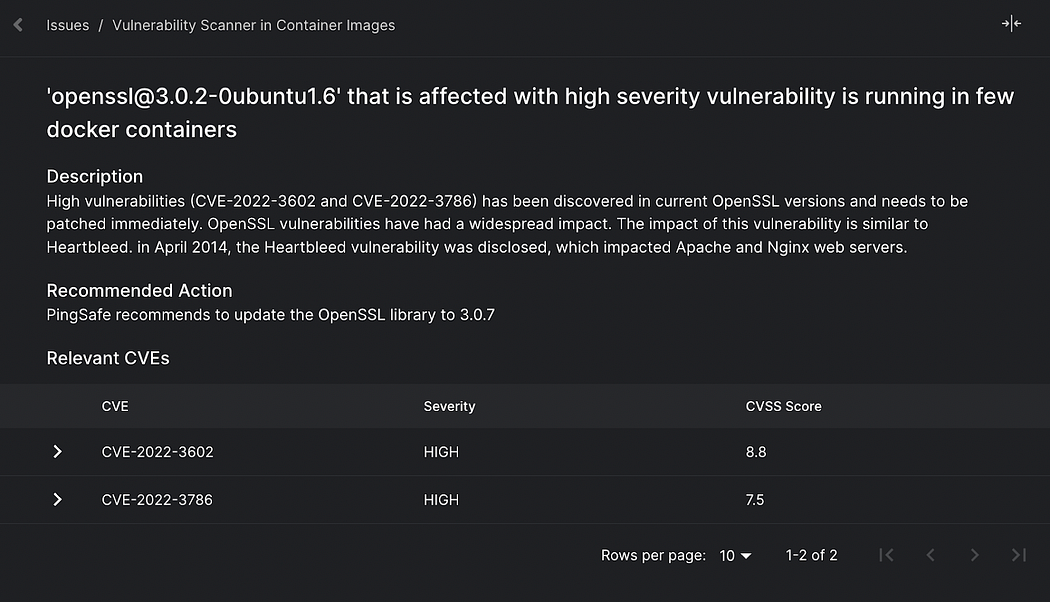Go to previous page of results
The image size is (1050, 602).
click(x=930, y=555)
